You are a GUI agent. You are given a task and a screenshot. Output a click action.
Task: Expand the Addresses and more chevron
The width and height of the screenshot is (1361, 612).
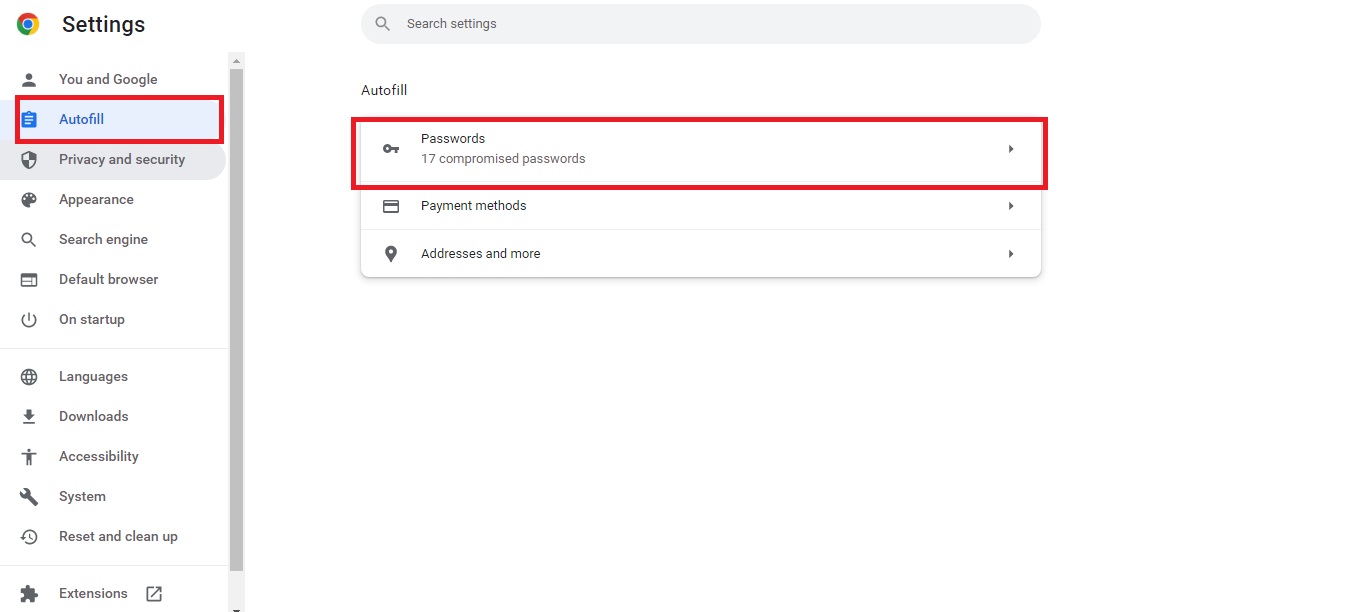[1010, 253]
